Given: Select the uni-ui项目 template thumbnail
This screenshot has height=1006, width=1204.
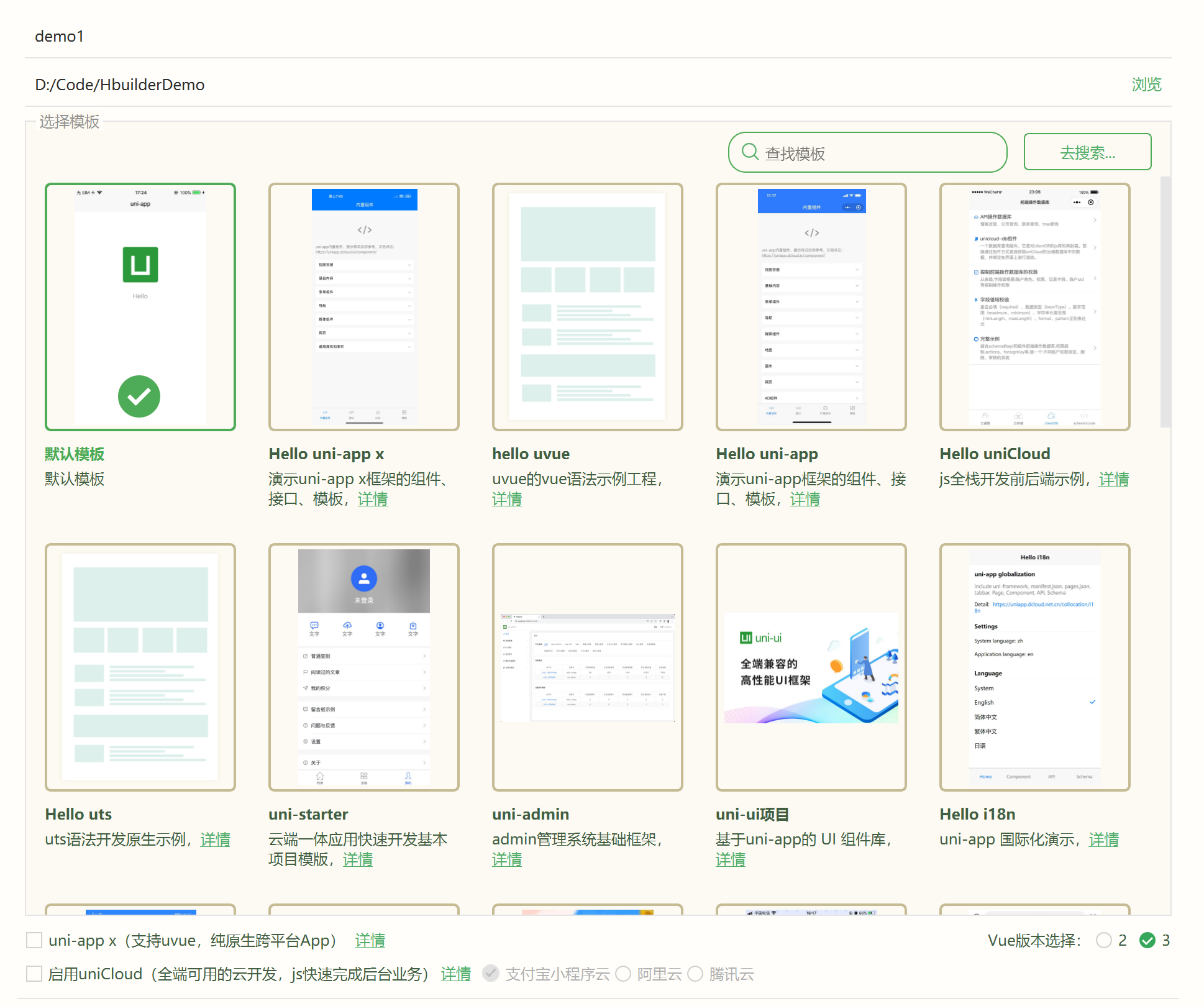Looking at the screenshot, I should pos(811,667).
